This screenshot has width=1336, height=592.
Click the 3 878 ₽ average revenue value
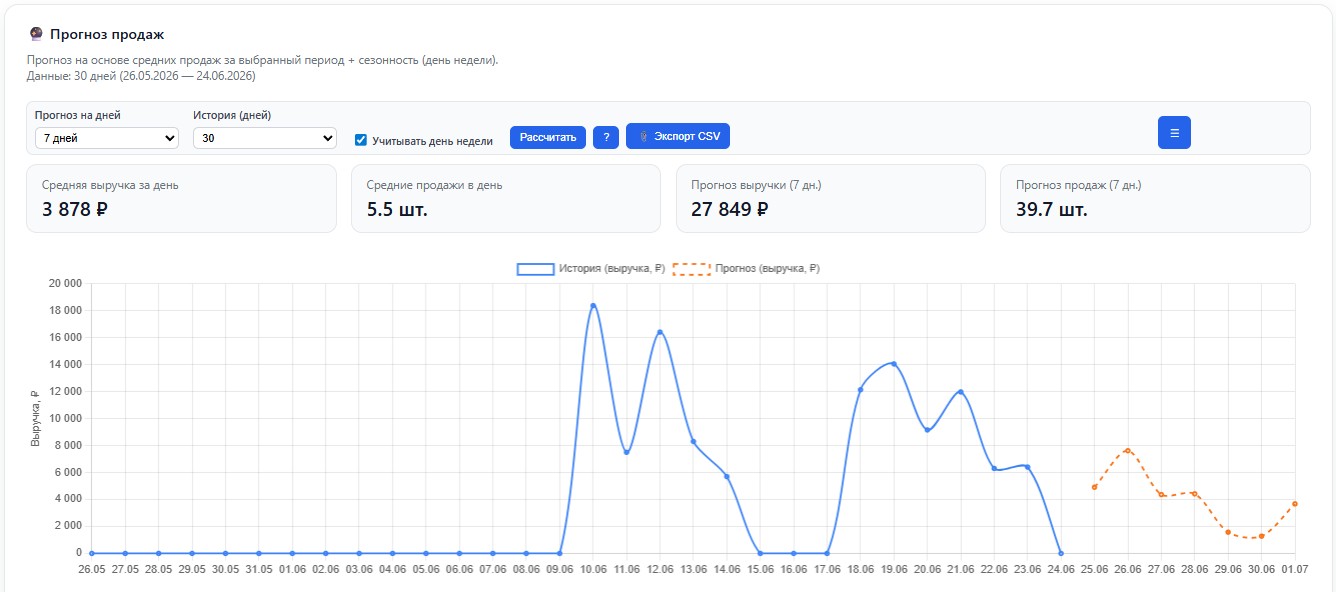tap(75, 209)
